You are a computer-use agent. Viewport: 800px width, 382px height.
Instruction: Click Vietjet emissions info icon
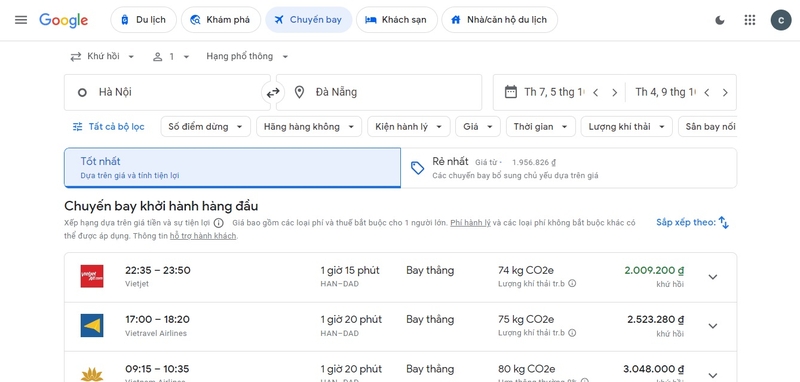pos(572,283)
